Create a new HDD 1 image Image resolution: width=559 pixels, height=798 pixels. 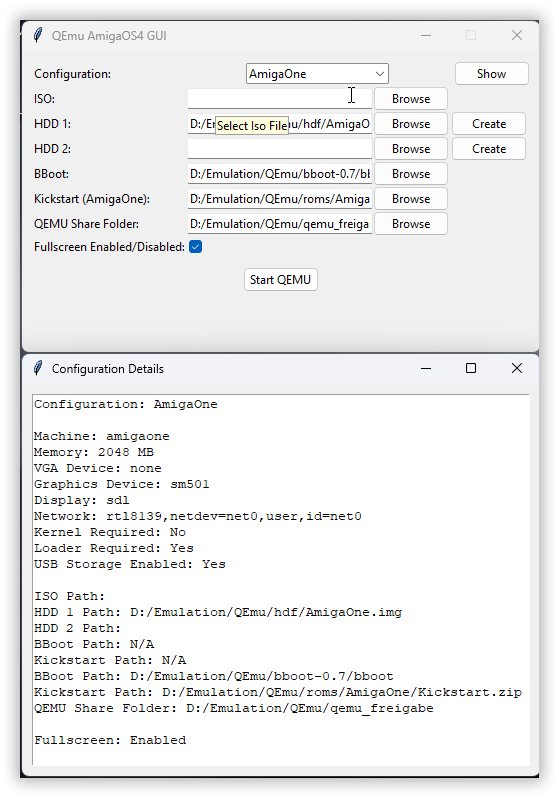click(489, 124)
